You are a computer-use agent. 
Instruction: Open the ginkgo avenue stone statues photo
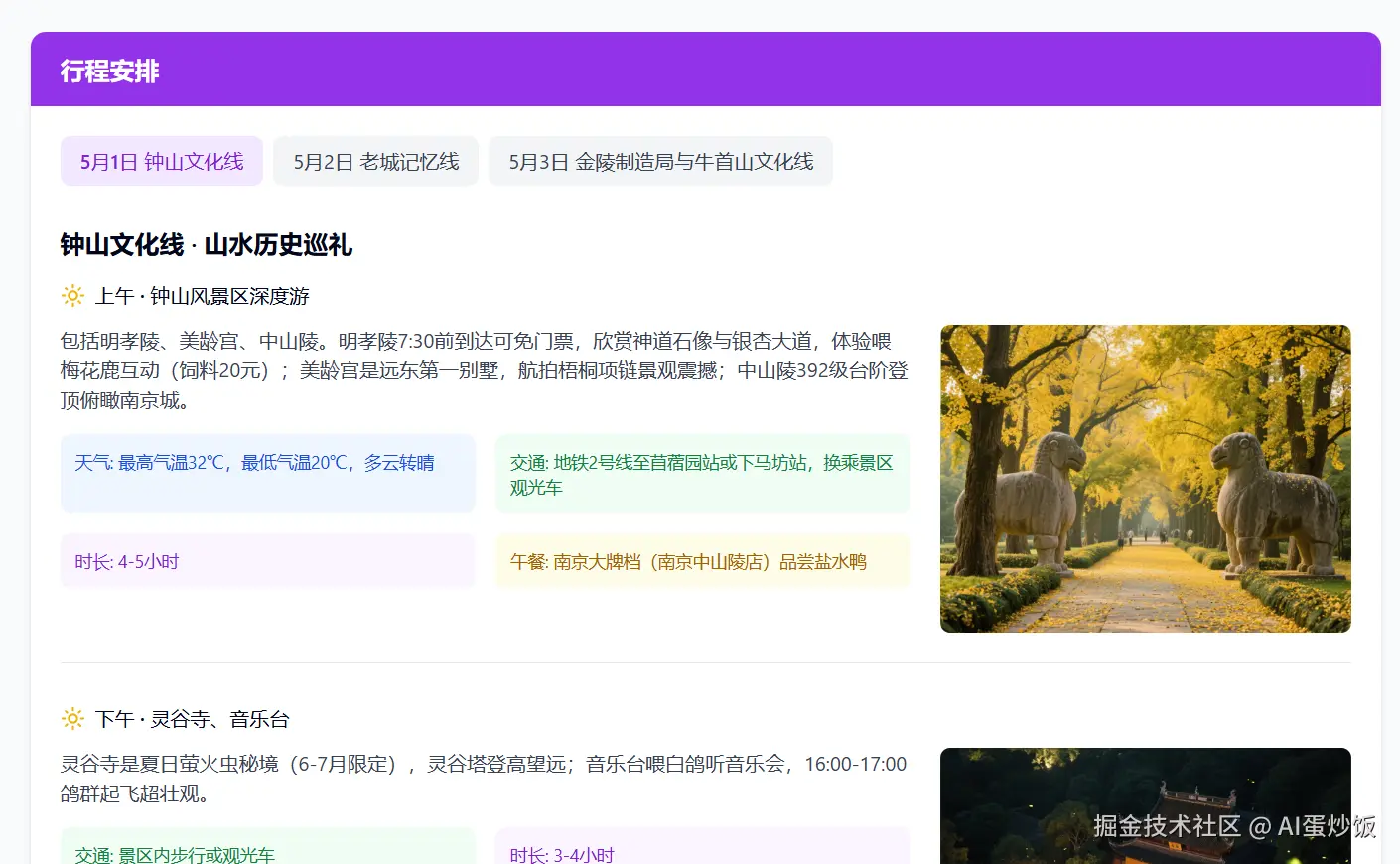click(x=1146, y=479)
